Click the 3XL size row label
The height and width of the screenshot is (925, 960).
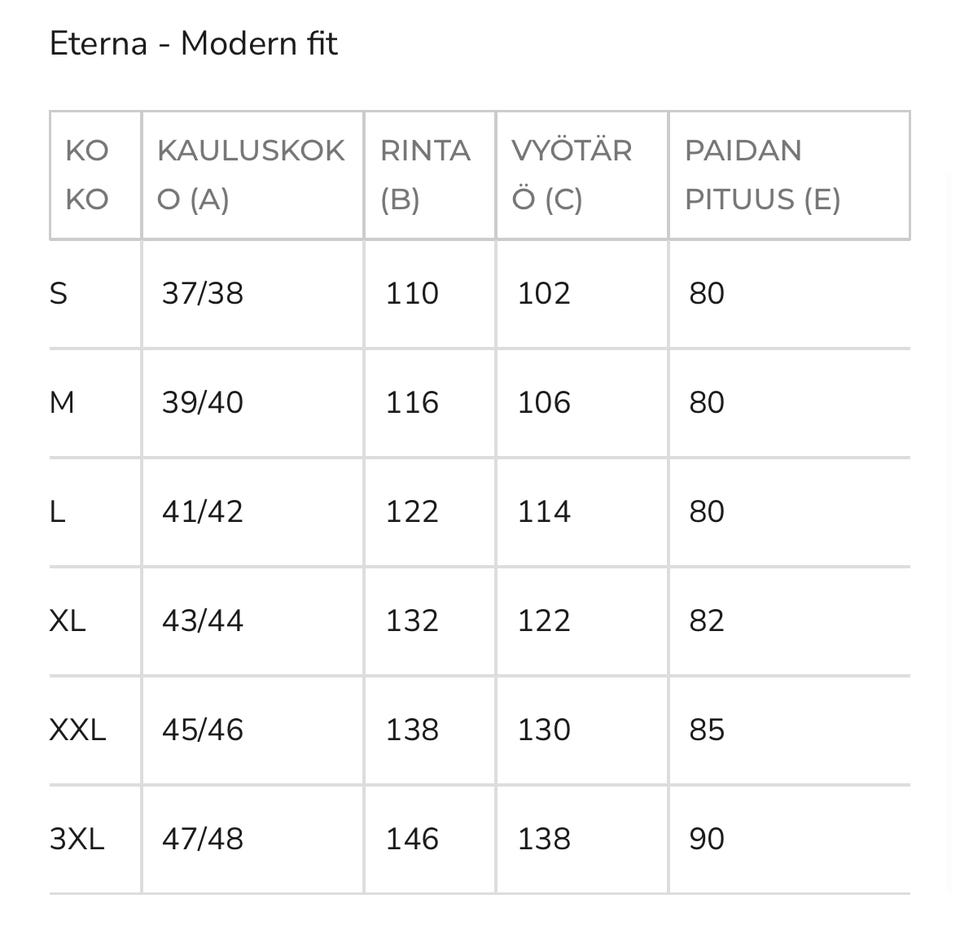(76, 839)
